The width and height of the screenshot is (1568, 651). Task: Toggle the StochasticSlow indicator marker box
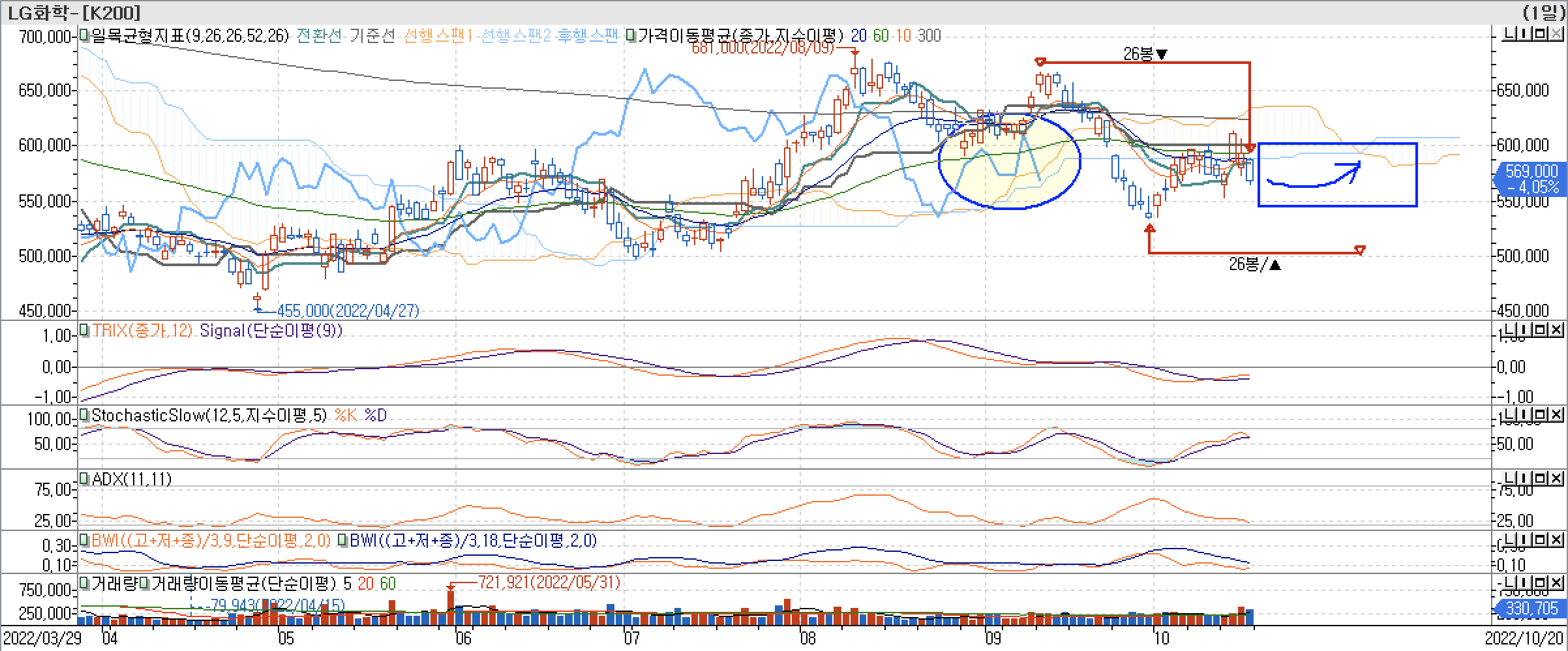coord(84,415)
